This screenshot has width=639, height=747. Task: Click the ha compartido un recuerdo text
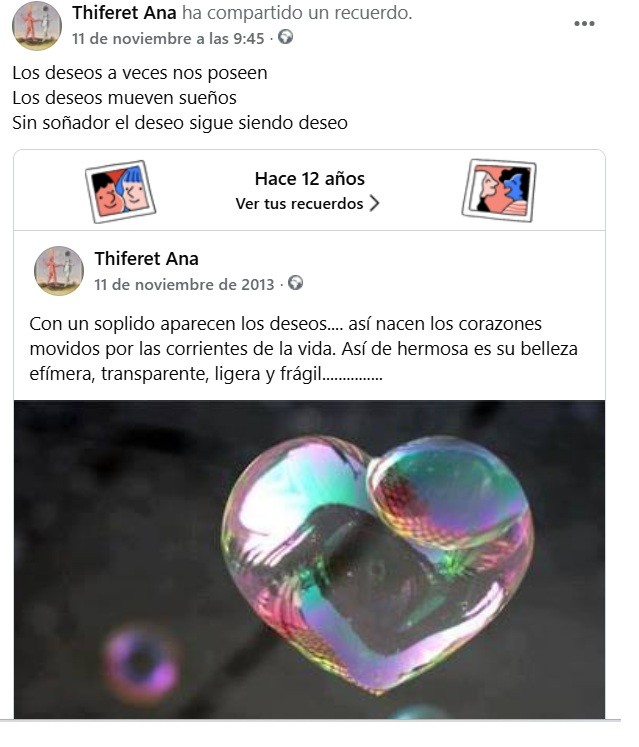[x=297, y=13]
